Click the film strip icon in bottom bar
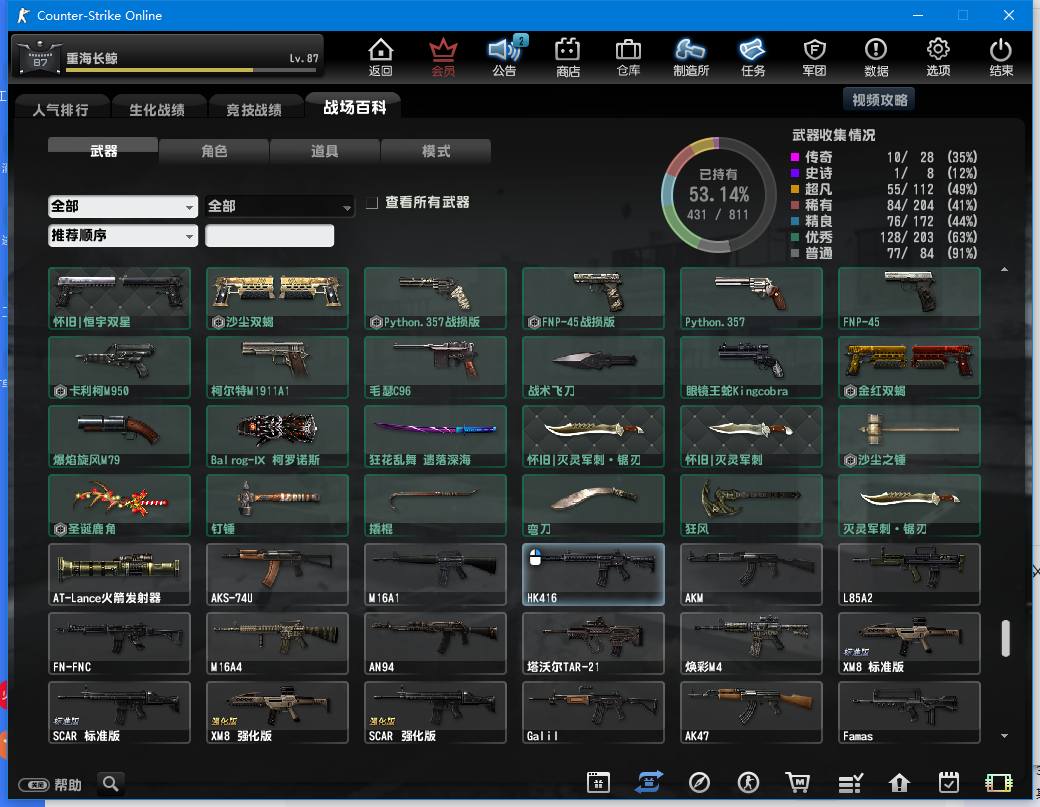Image resolution: width=1040 pixels, height=807 pixels. pyautogui.click(x=998, y=783)
